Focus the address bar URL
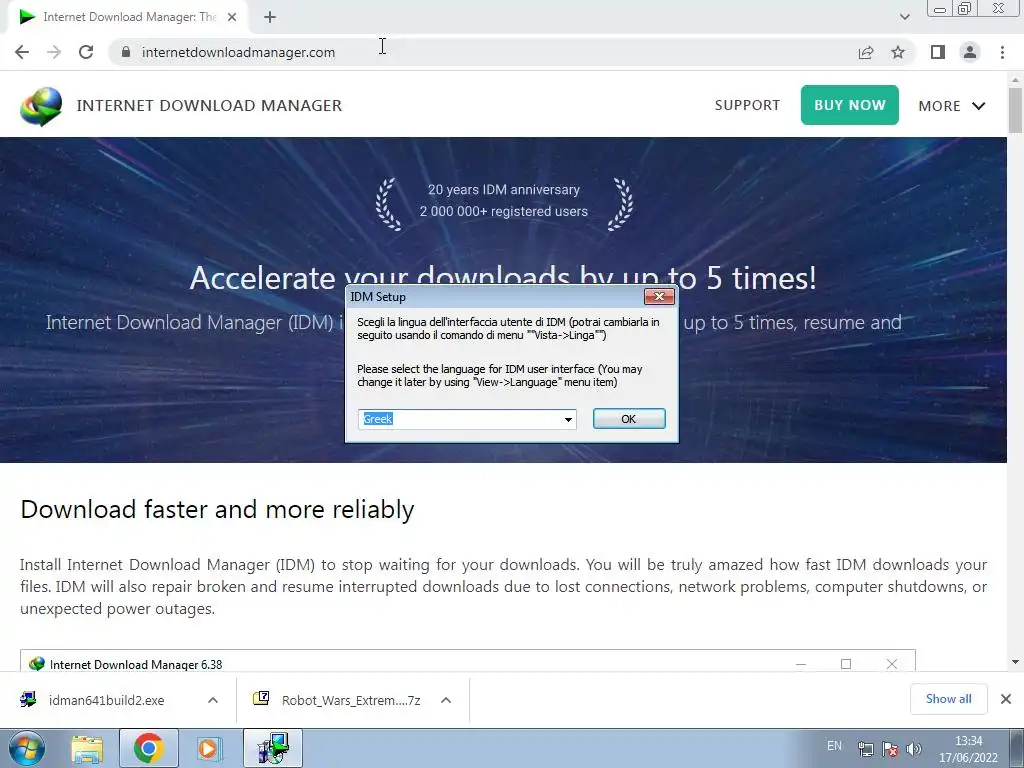Viewport: 1024px width, 768px height. (x=238, y=52)
